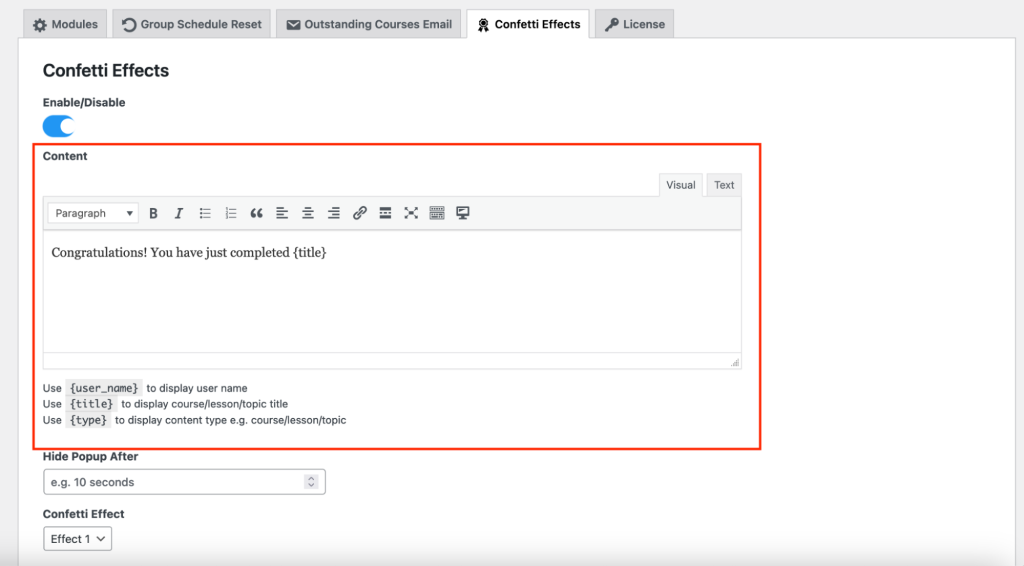Switch to the Modules tab
The width and height of the screenshot is (1024, 566).
click(66, 24)
